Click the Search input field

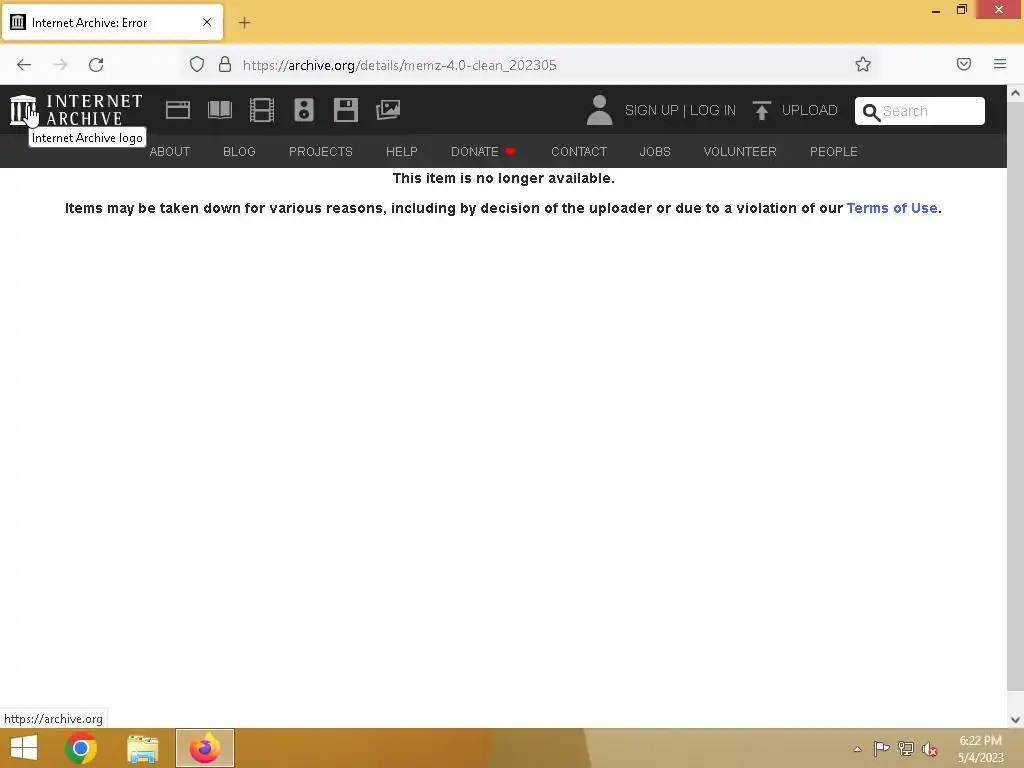pos(920,111)
